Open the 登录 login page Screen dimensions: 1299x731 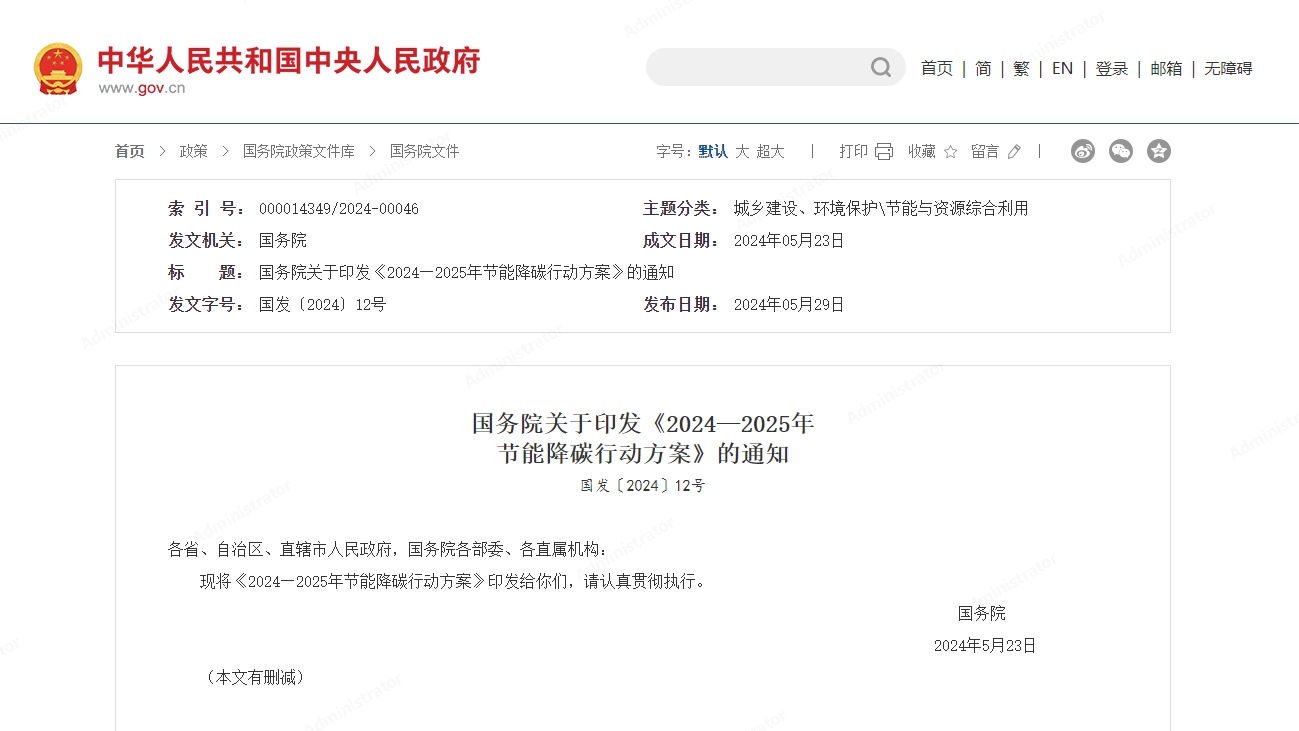point(1111,68)
